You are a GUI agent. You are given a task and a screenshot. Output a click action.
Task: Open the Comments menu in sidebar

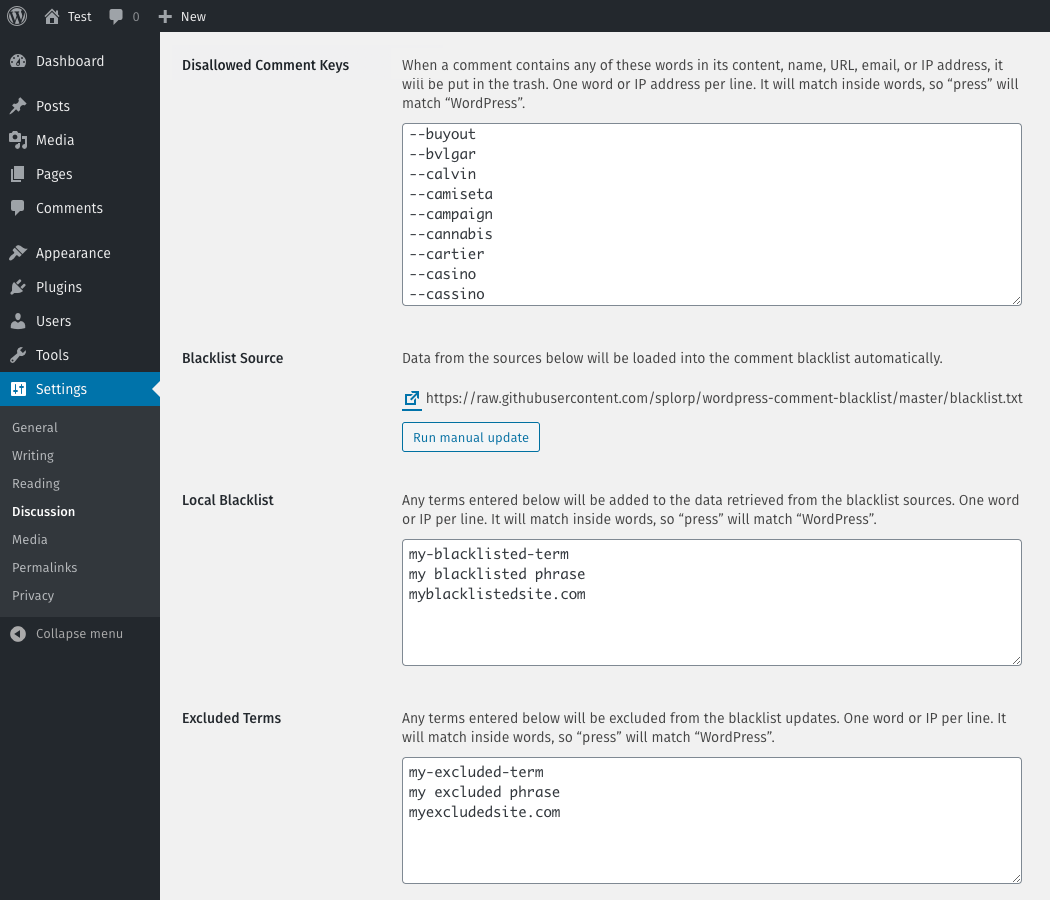pos(80,208)
